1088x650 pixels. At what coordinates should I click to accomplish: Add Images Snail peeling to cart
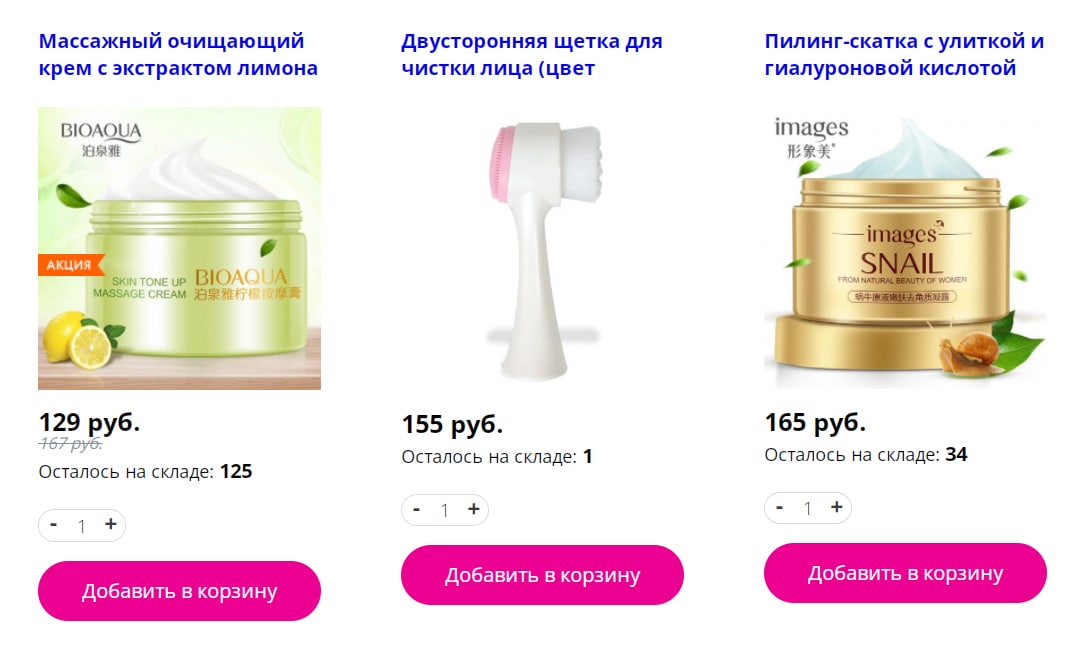(905, 573)
